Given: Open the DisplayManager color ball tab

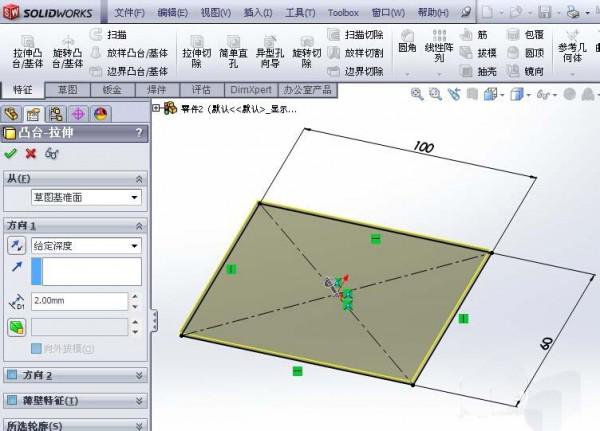Looking at the screenshot, I should [100, 114].
